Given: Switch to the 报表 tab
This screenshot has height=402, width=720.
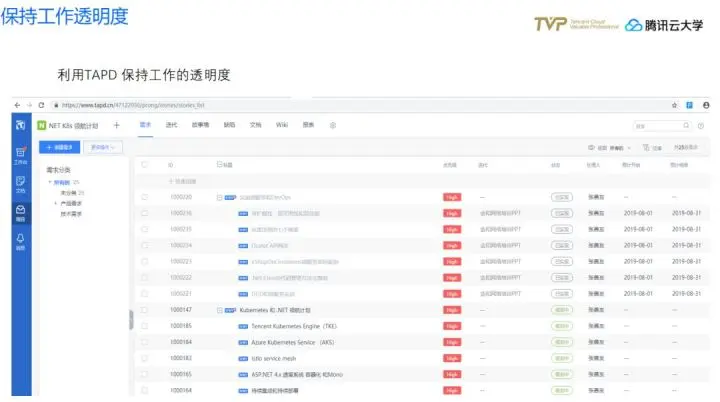Looking at the screenshot, I should [308, 125].
